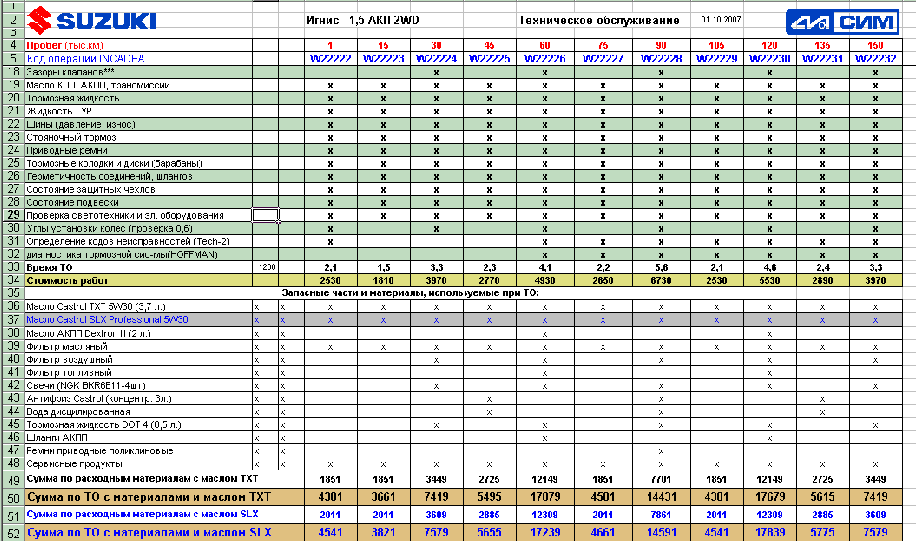
Task: Select mileage header cell 75
Action: pyautogui.click(x=603, y=45)
